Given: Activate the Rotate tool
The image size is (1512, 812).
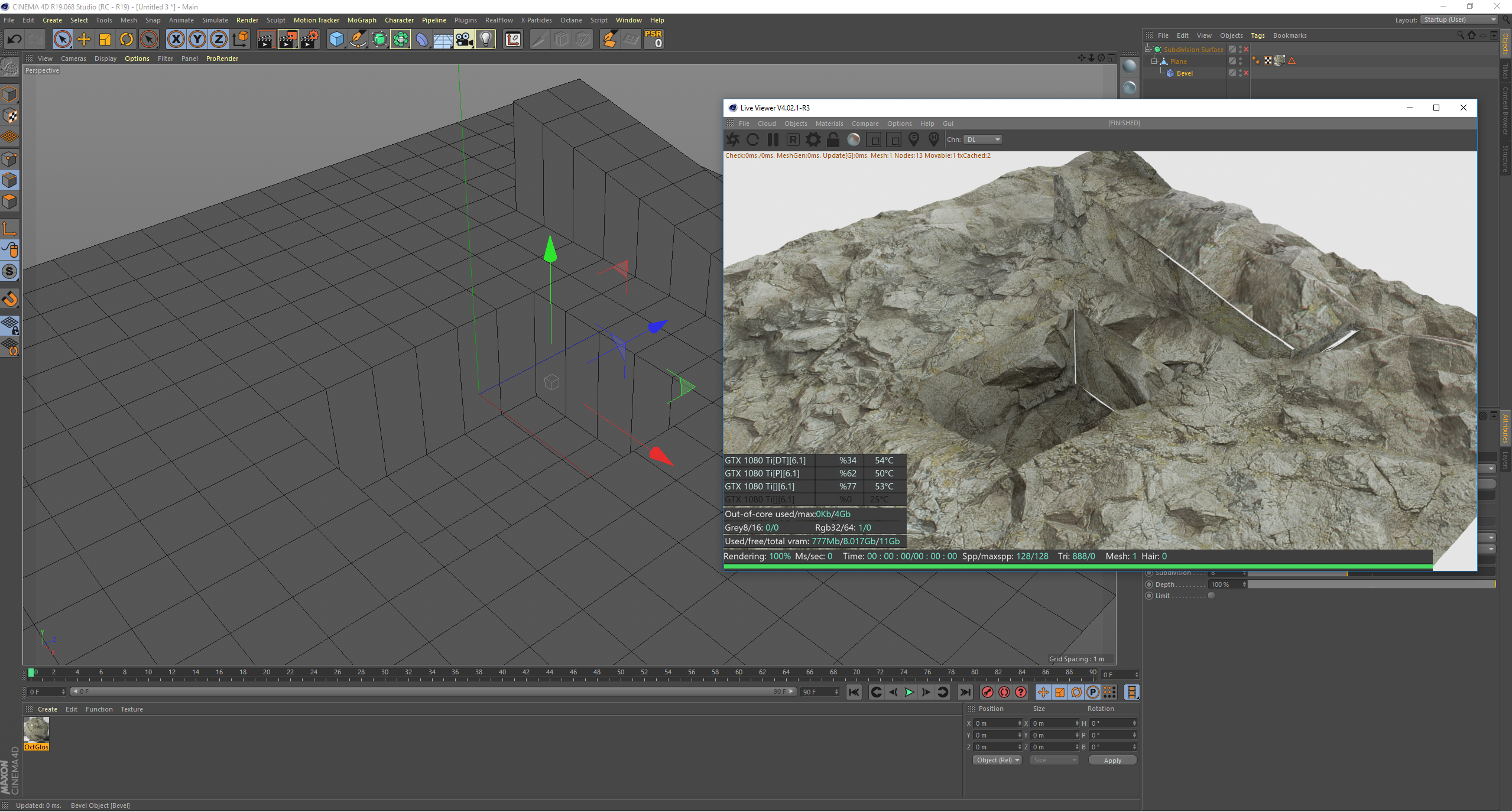Looking at the screenshot, I should coord(126,39).
